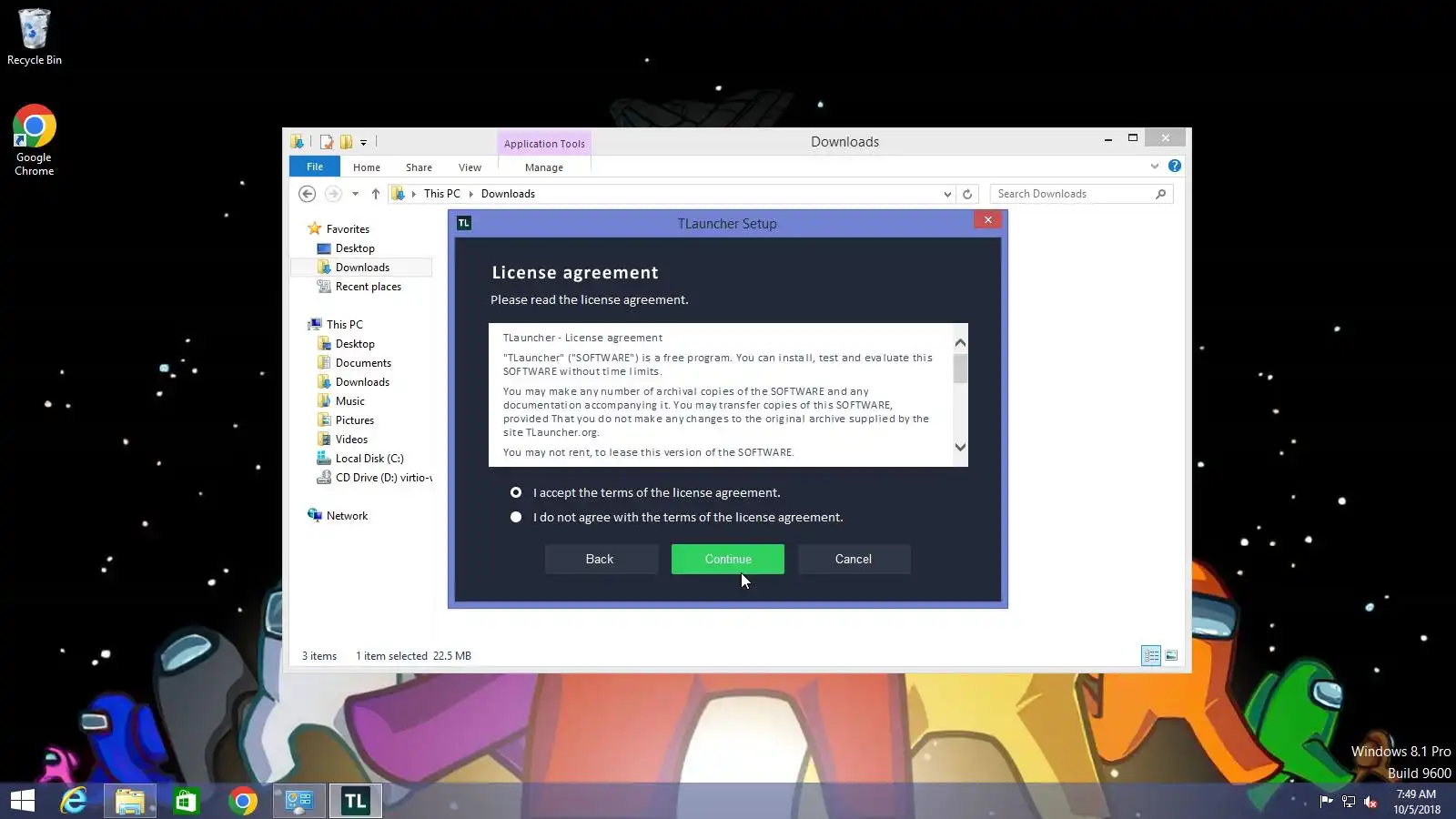This screenshot has width=1456, height=819.
Task: Open the Share ribbon tab
Action: (419, 167)
